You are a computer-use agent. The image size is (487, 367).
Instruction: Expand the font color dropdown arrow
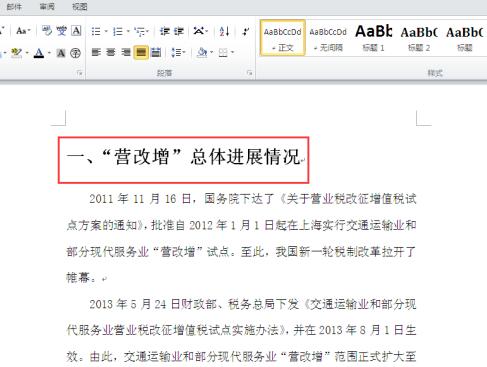tap(49, 53)
